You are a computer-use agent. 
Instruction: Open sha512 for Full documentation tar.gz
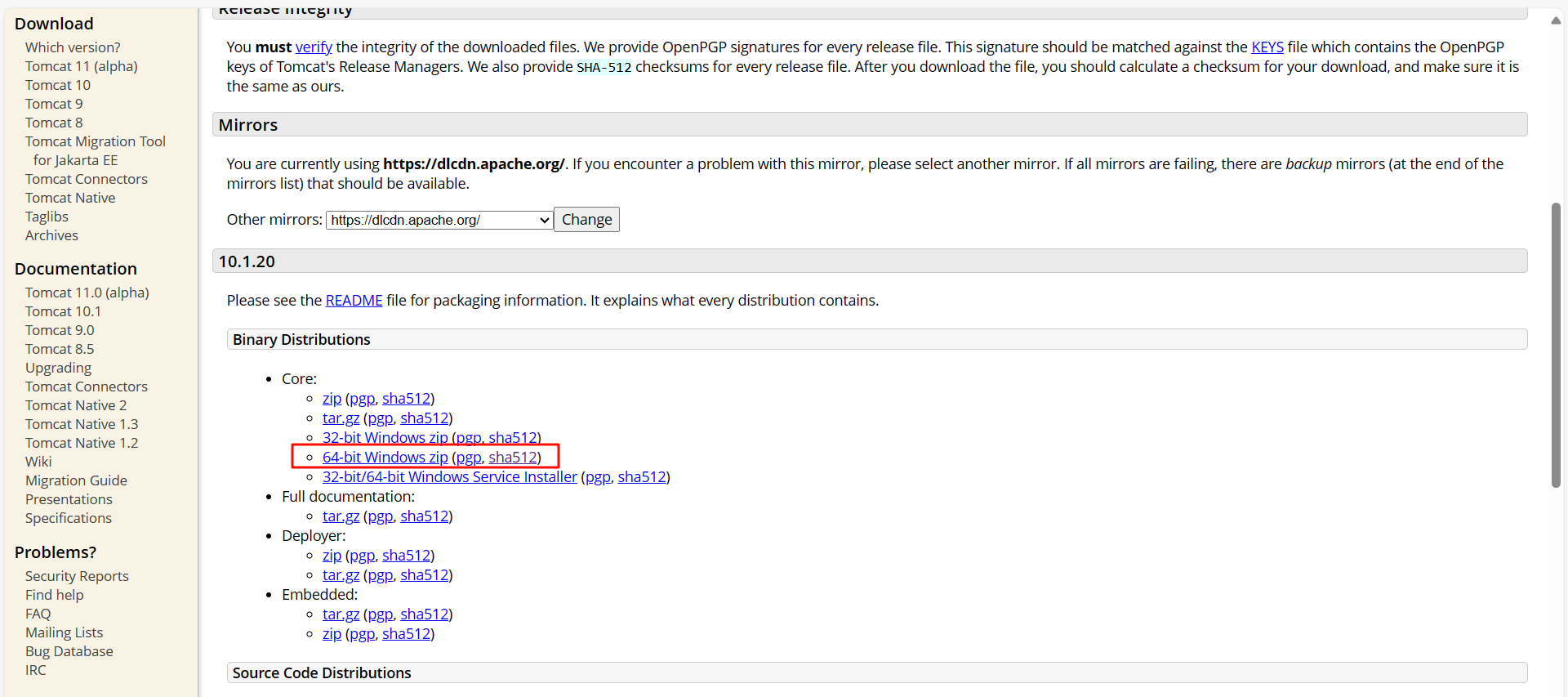coord(424,516)
